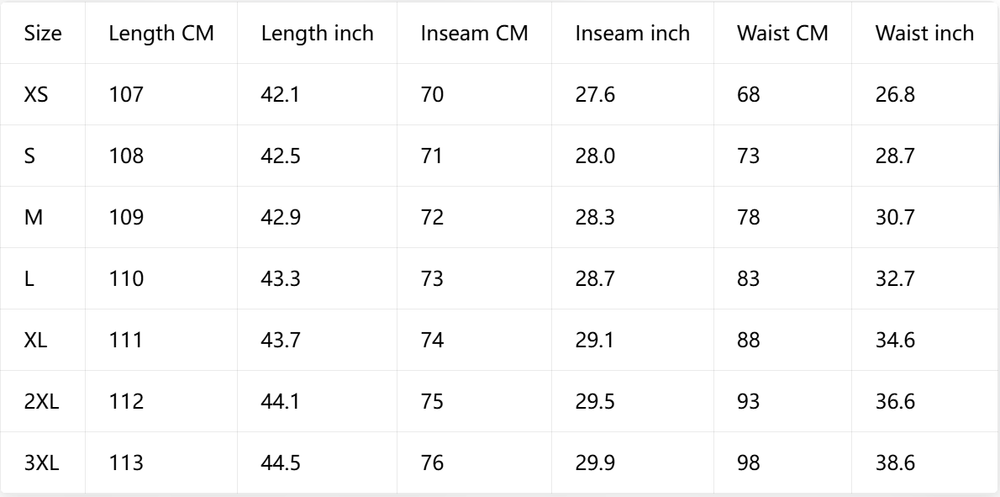This screenshot has height=497, width=1000.
Task: Select the 2XL size cell
Action: coord(43,401)
